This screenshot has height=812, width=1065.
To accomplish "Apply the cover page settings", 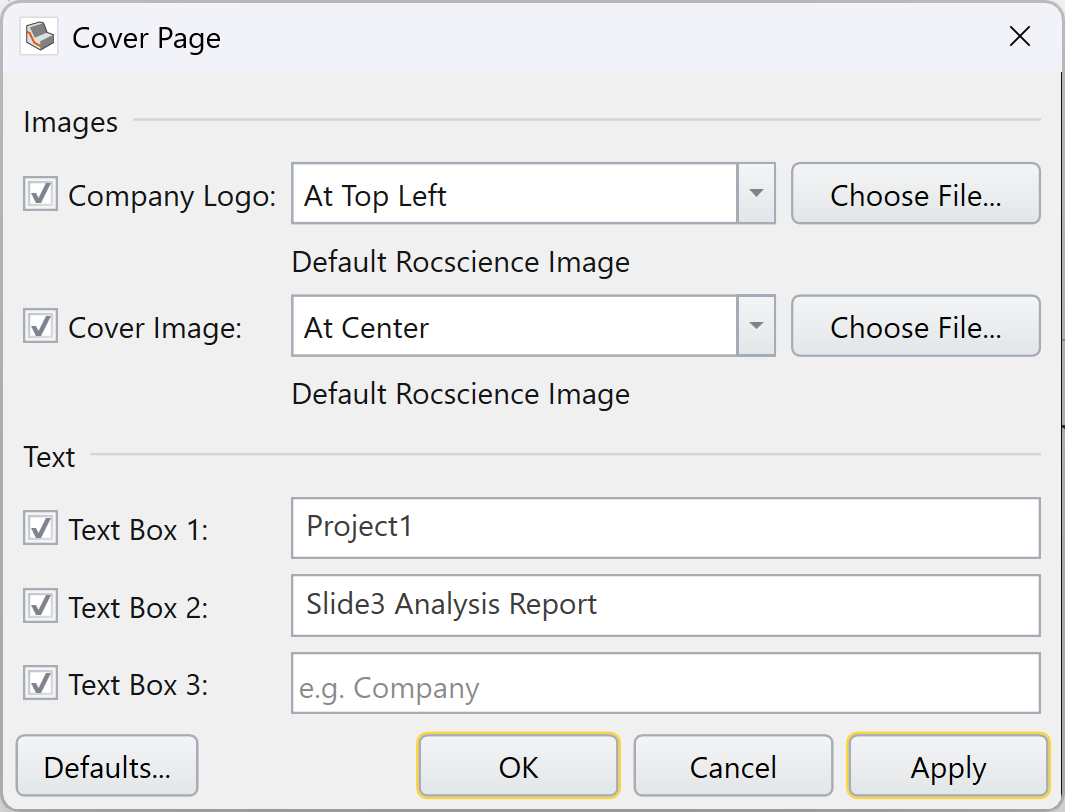I will pos(948,767).
